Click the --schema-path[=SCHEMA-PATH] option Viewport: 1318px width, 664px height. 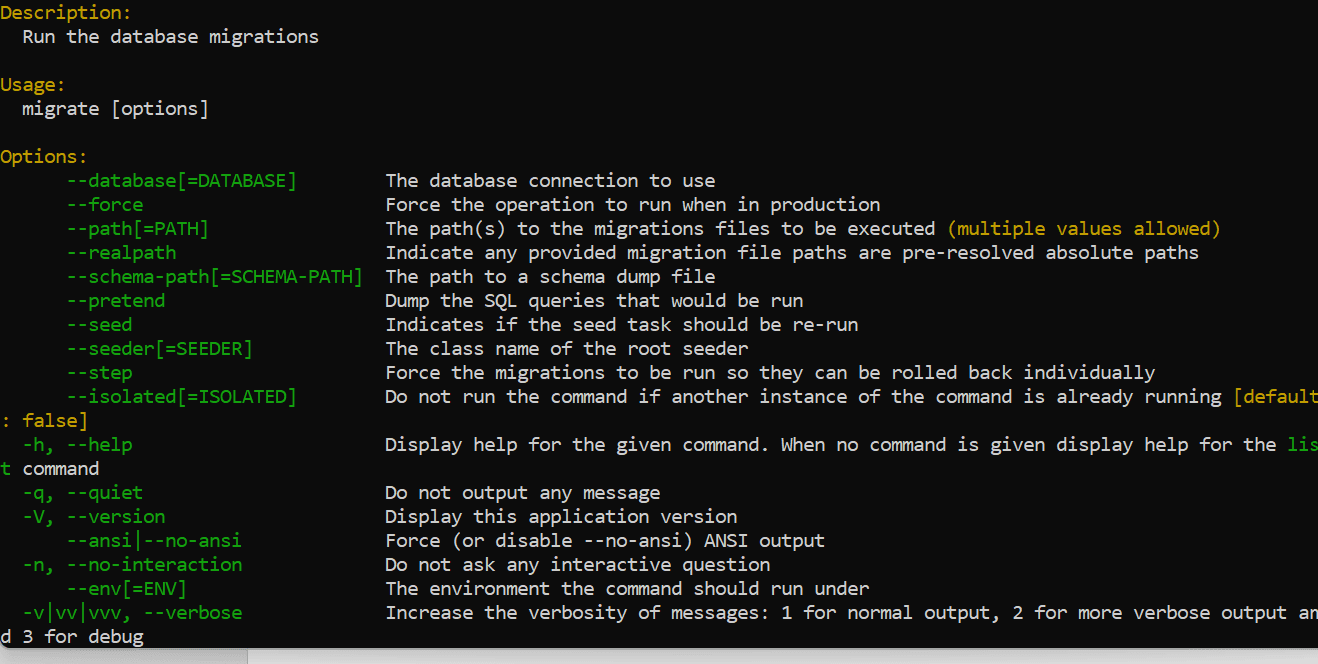[x=215, y=277]
